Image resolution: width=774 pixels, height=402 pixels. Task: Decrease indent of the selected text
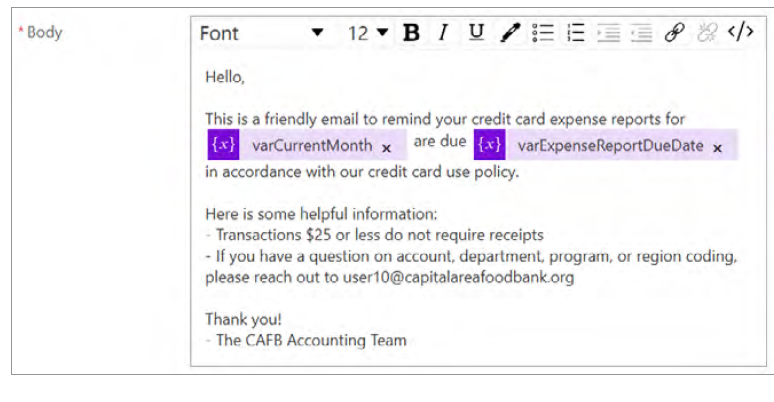tap(642, 33)
